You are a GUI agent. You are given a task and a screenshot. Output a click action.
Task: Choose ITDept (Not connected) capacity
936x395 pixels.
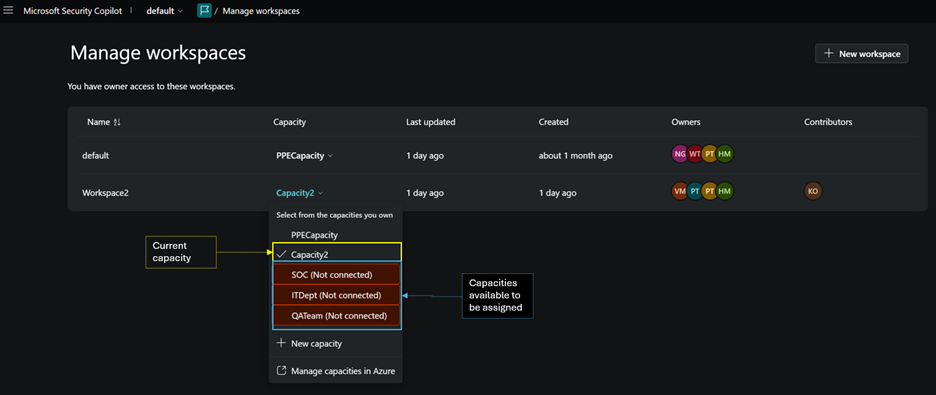(x=337, y=295)
